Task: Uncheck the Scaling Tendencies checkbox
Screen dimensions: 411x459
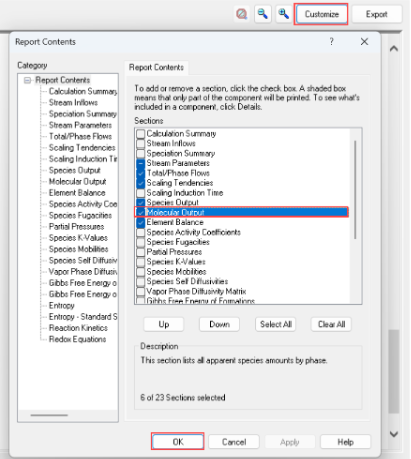Action: pyautogui.click(x=141, y=183)
